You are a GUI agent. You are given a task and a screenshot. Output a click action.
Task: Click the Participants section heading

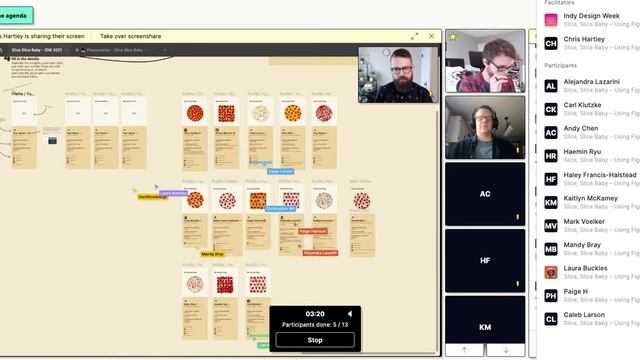point(560,66)
